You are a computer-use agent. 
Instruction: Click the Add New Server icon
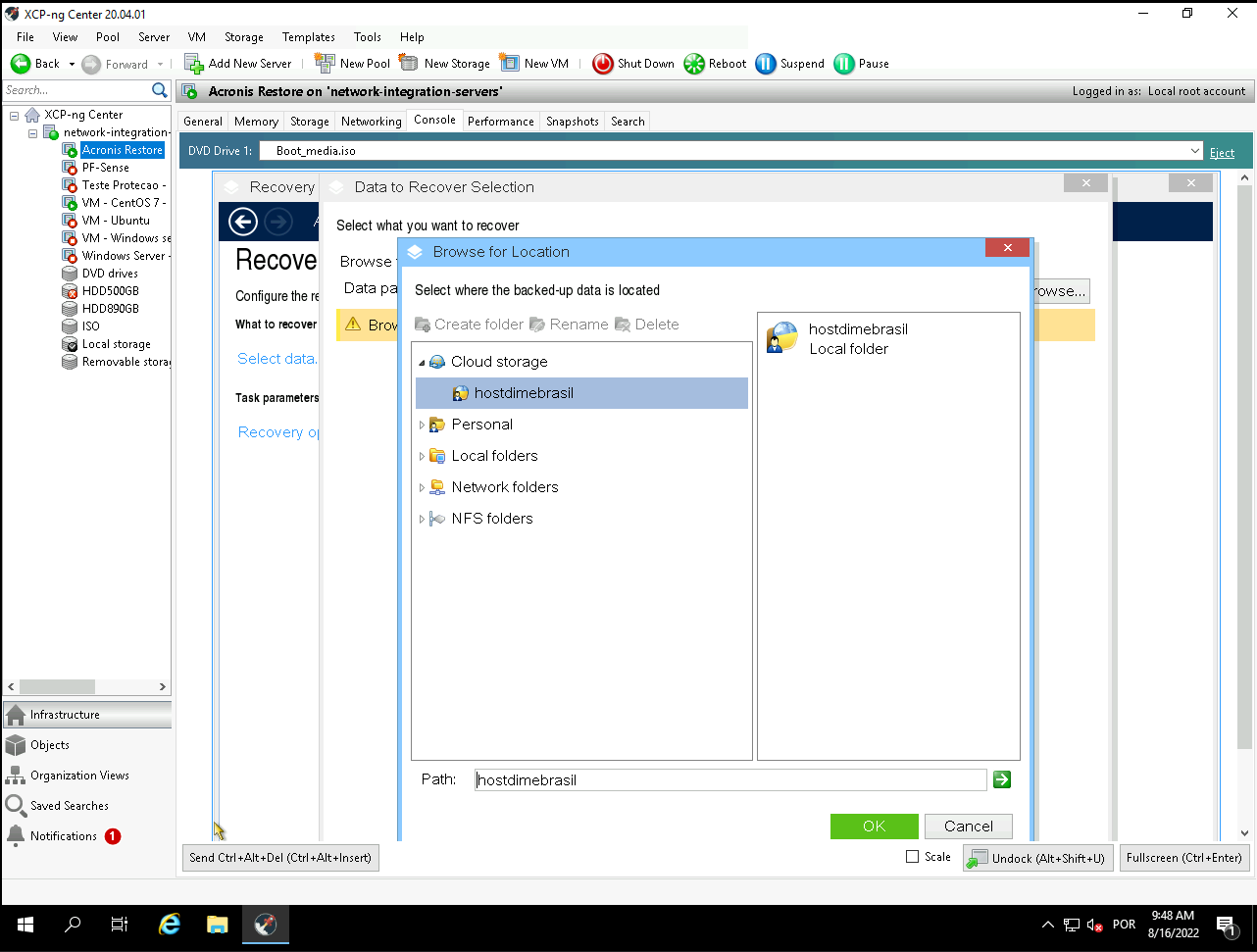tap(194, 64)
